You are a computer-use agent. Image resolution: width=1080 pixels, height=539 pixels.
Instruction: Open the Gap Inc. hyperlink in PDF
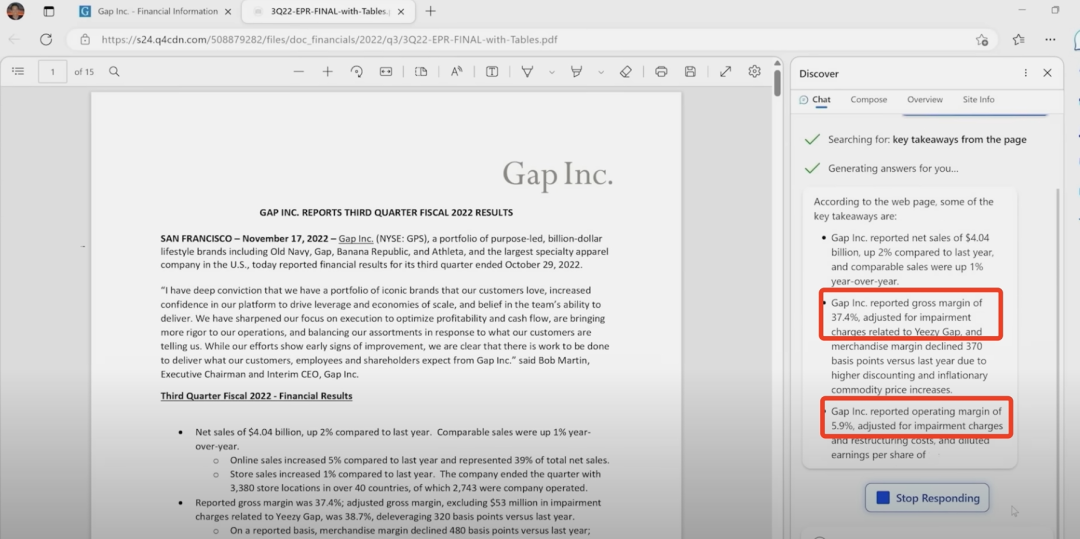coord(356,238)
